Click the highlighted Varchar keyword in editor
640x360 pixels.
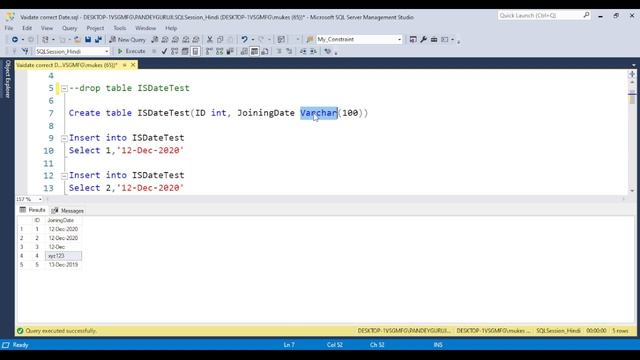coord(319,113)
